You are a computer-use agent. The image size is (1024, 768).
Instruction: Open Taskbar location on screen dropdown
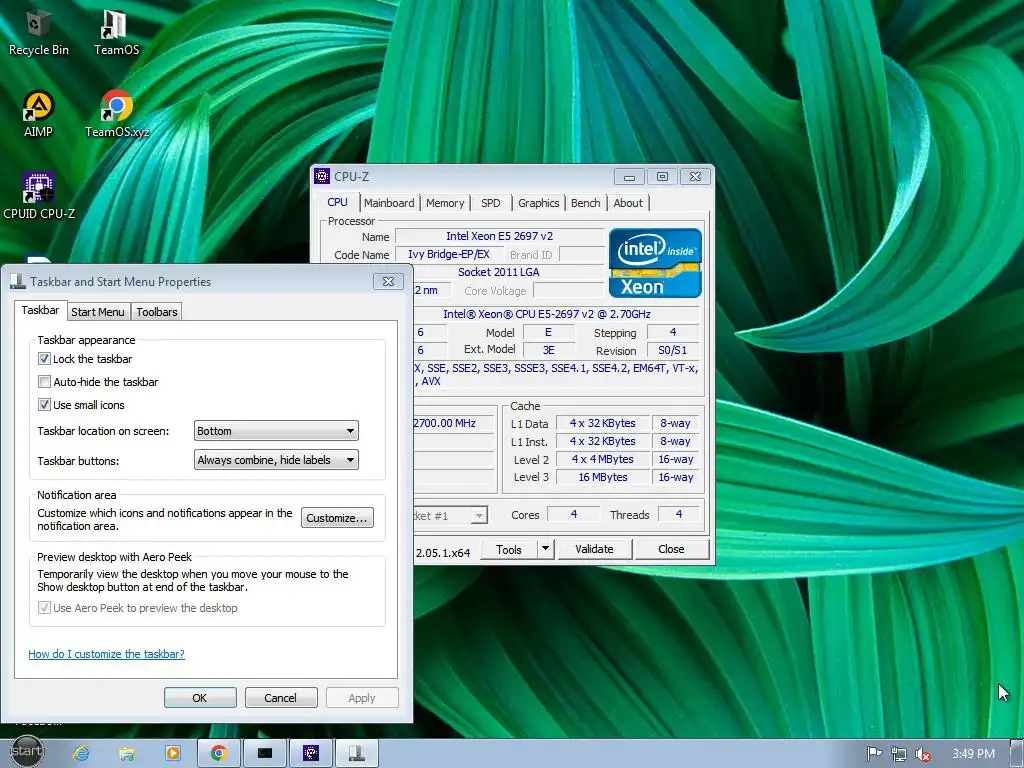tap(276, 431)
